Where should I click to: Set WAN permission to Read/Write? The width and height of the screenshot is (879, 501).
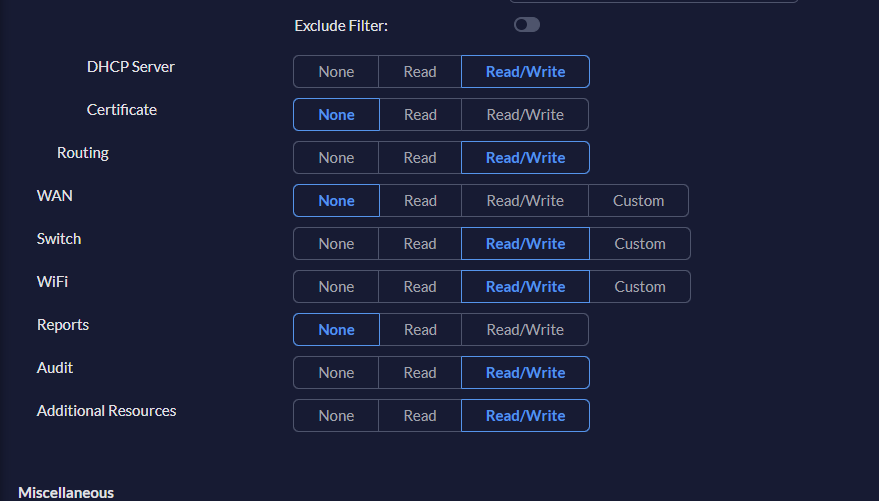point(525,201)
